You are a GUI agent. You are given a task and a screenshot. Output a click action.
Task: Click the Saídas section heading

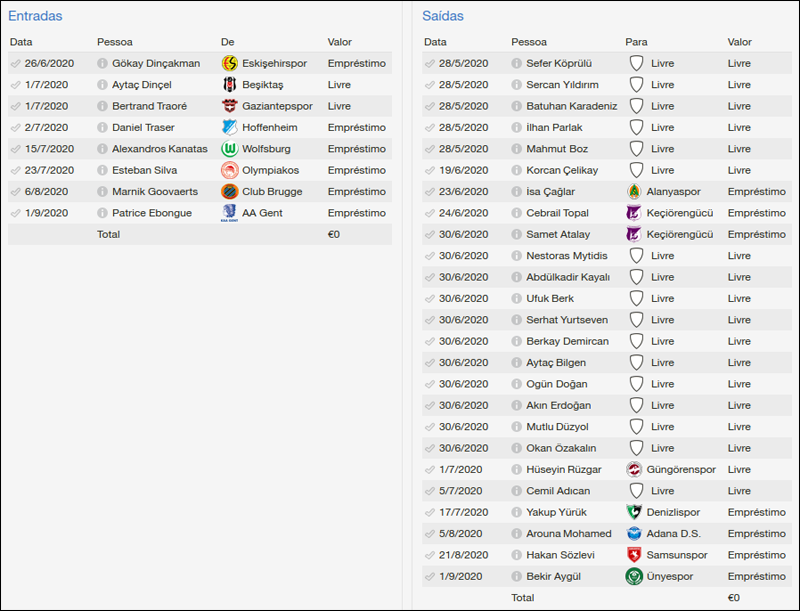tap(443, 16)
